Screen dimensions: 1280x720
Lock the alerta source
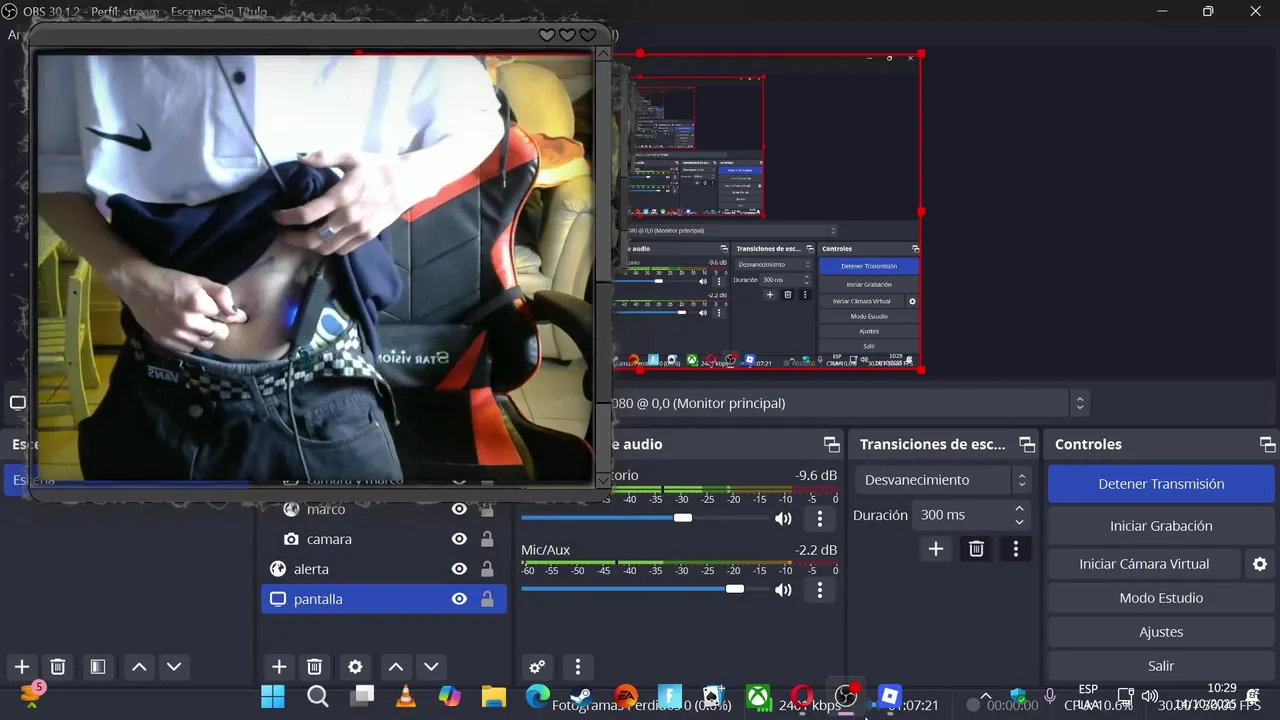click(487, 569)
